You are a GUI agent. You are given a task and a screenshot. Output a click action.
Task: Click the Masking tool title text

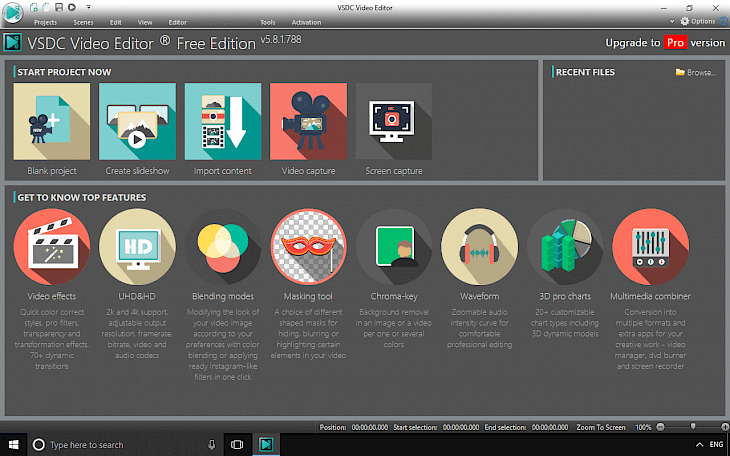[308, 296]
